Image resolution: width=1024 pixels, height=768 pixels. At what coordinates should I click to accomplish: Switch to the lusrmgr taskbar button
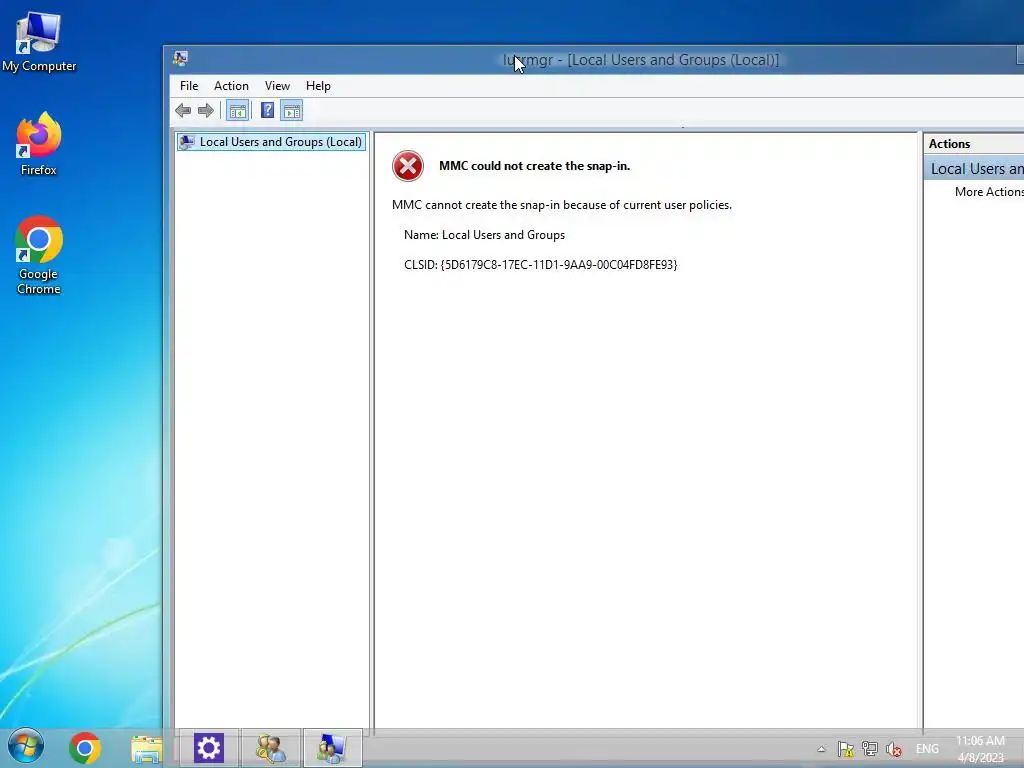pos(332,748)
